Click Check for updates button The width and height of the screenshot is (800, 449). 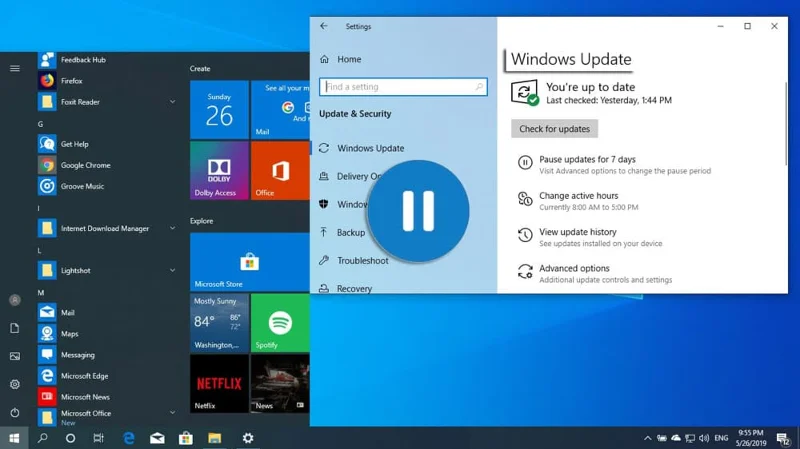(555, 129)
